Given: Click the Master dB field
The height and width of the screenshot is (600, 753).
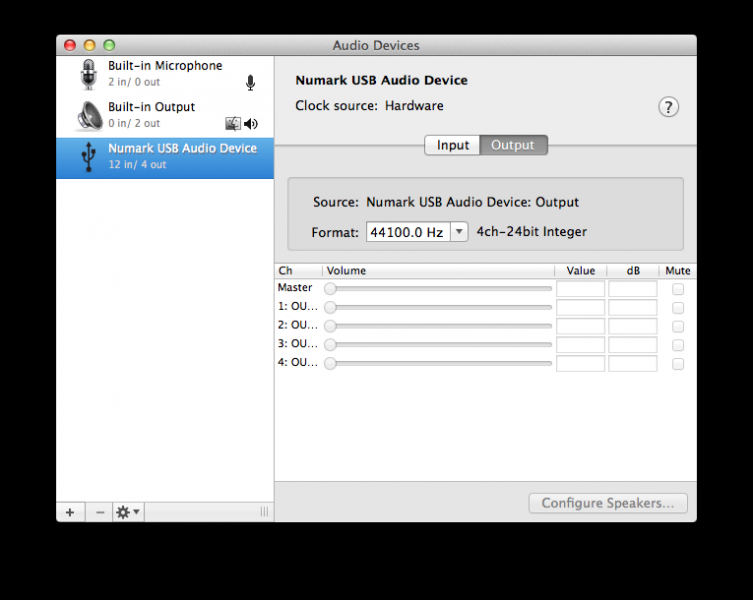Looking at the screenshot, I should point(632,289).
